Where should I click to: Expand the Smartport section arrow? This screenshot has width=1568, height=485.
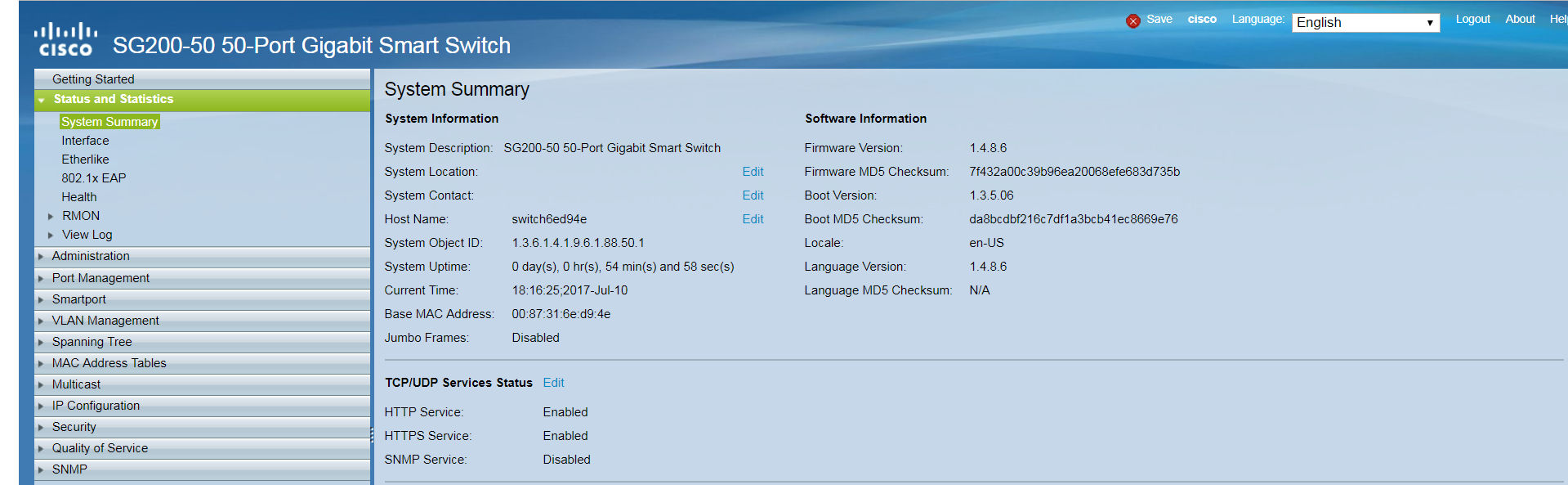[x=41, y=300]
